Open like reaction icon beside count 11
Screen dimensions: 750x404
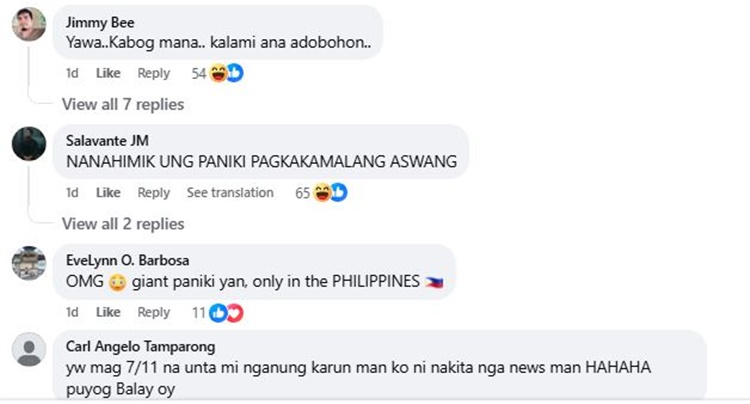coord(218,313)
